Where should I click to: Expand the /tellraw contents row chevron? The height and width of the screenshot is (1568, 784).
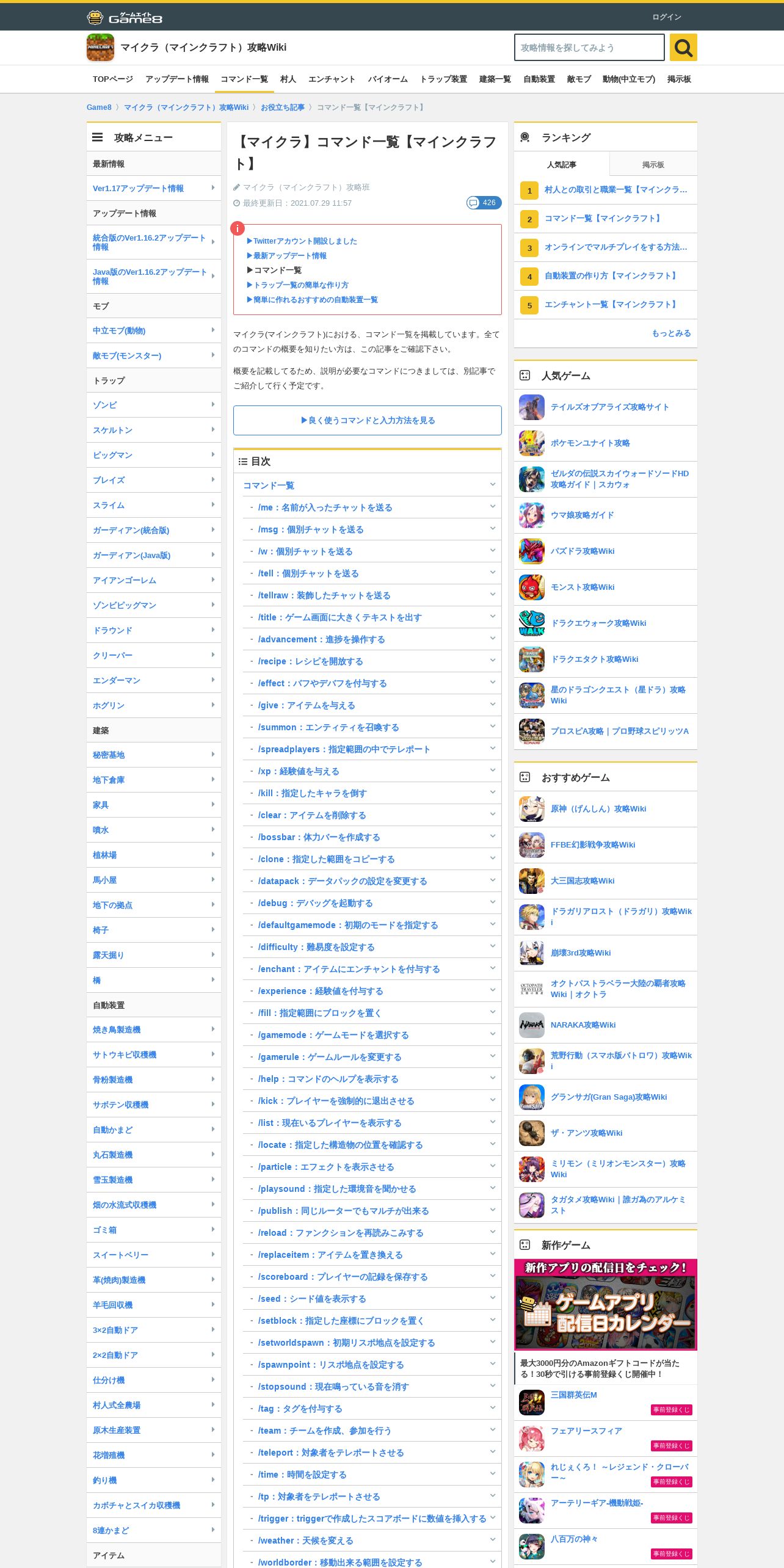pos(493,595)
